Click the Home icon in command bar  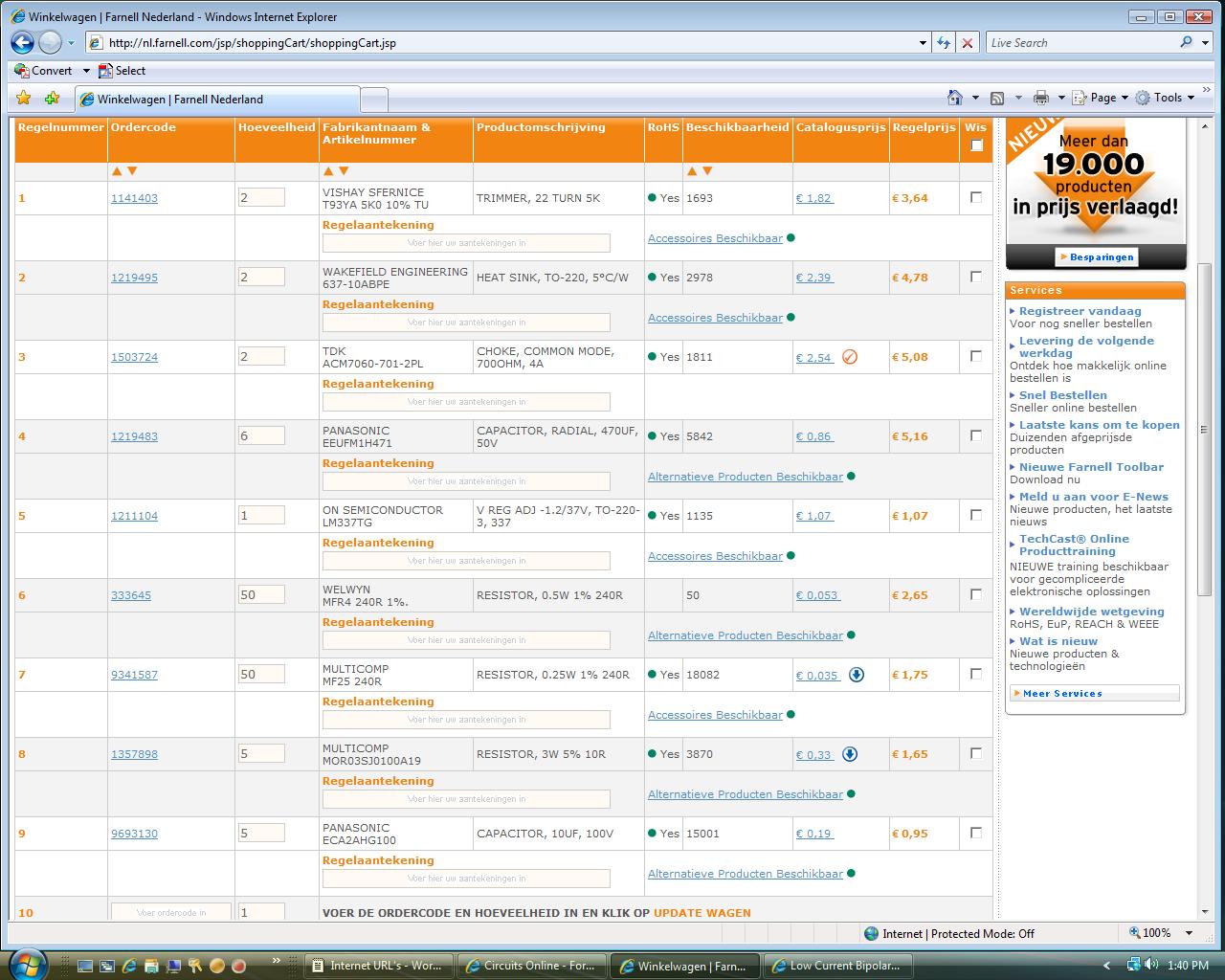(x=955, y=98)
